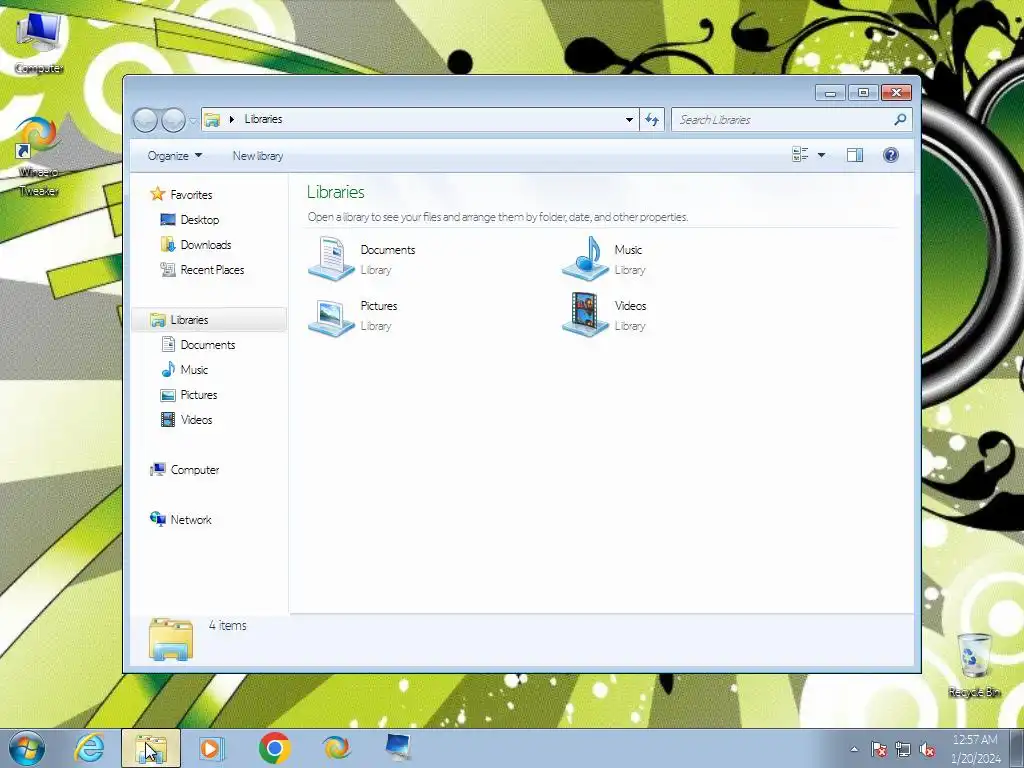This screenshot has width=1024, height=768.
Task: Open Explorer help with question mark icon
Action: click(891, 155)
